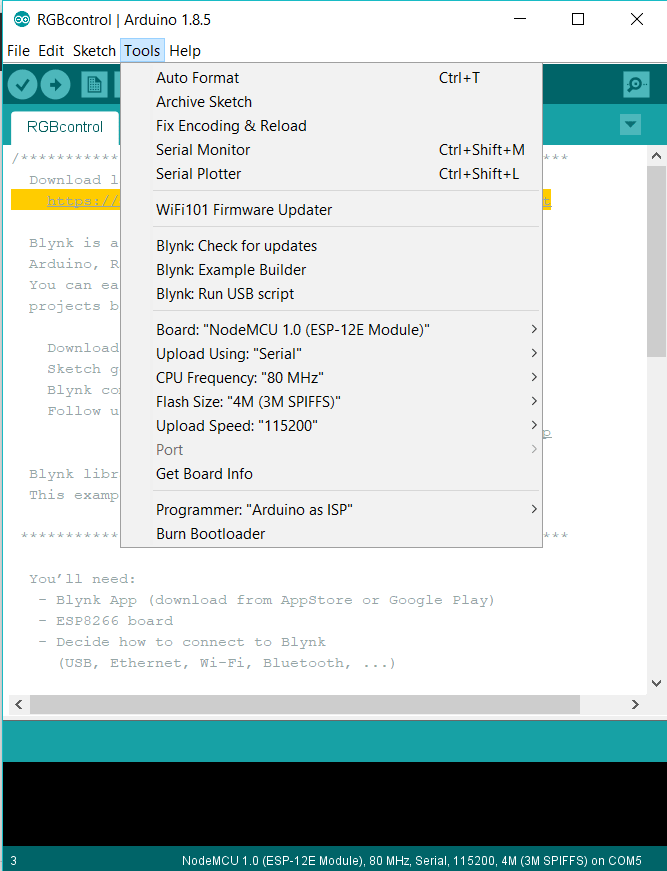Open the File menu

point(18,51)
